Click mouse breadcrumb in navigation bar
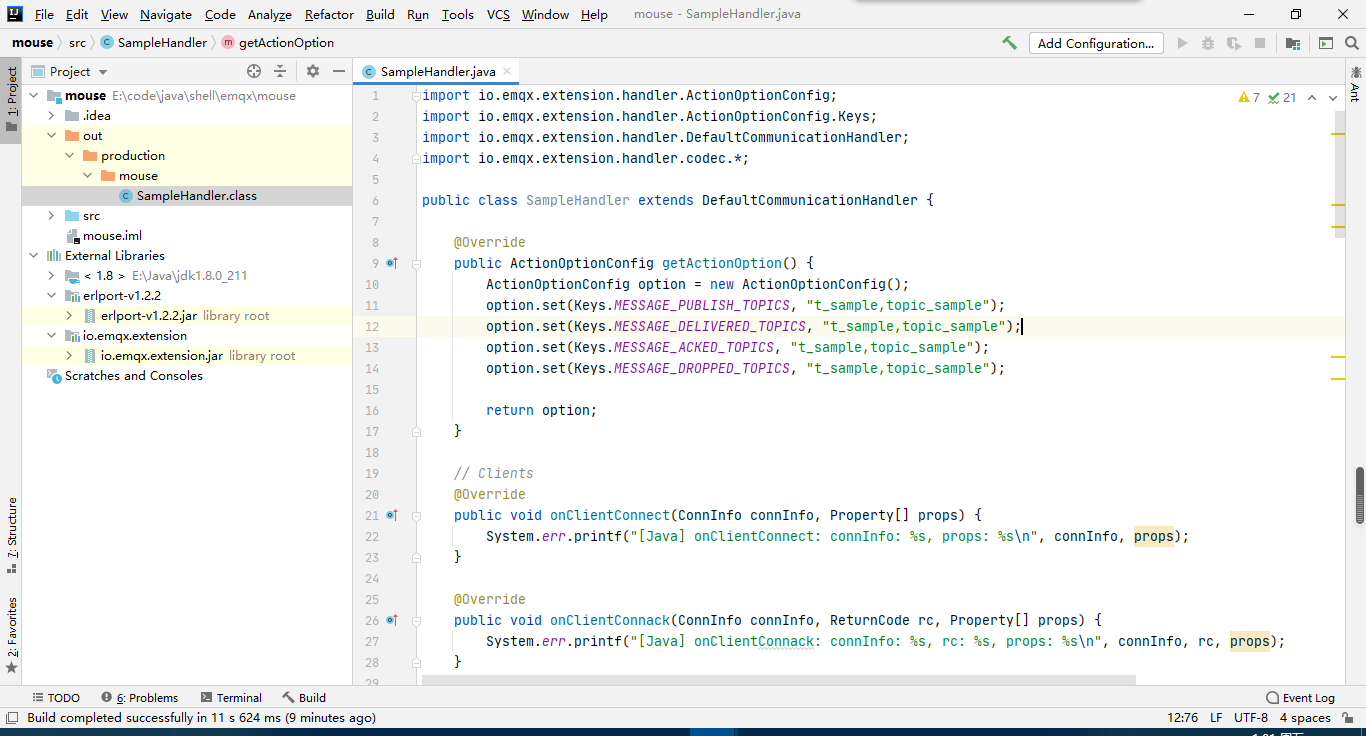 point(32,43)
